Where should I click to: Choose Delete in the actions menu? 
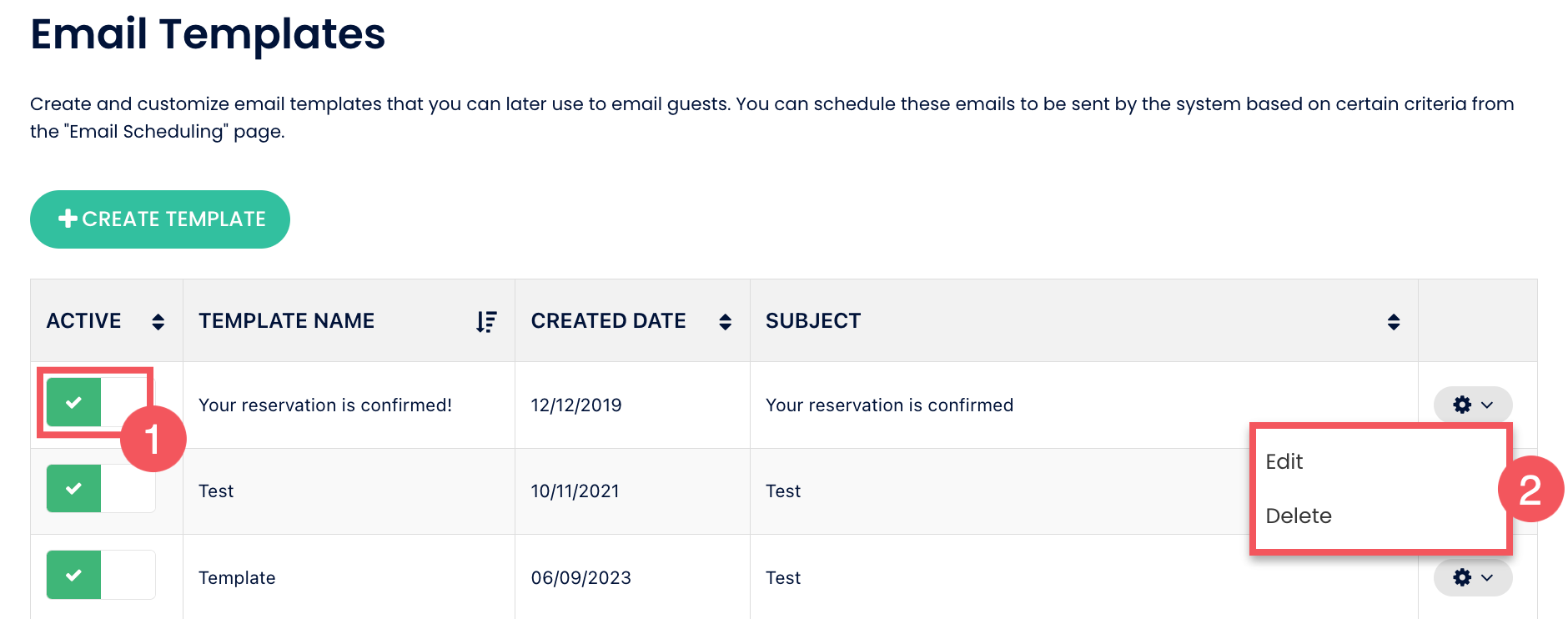1299,516
